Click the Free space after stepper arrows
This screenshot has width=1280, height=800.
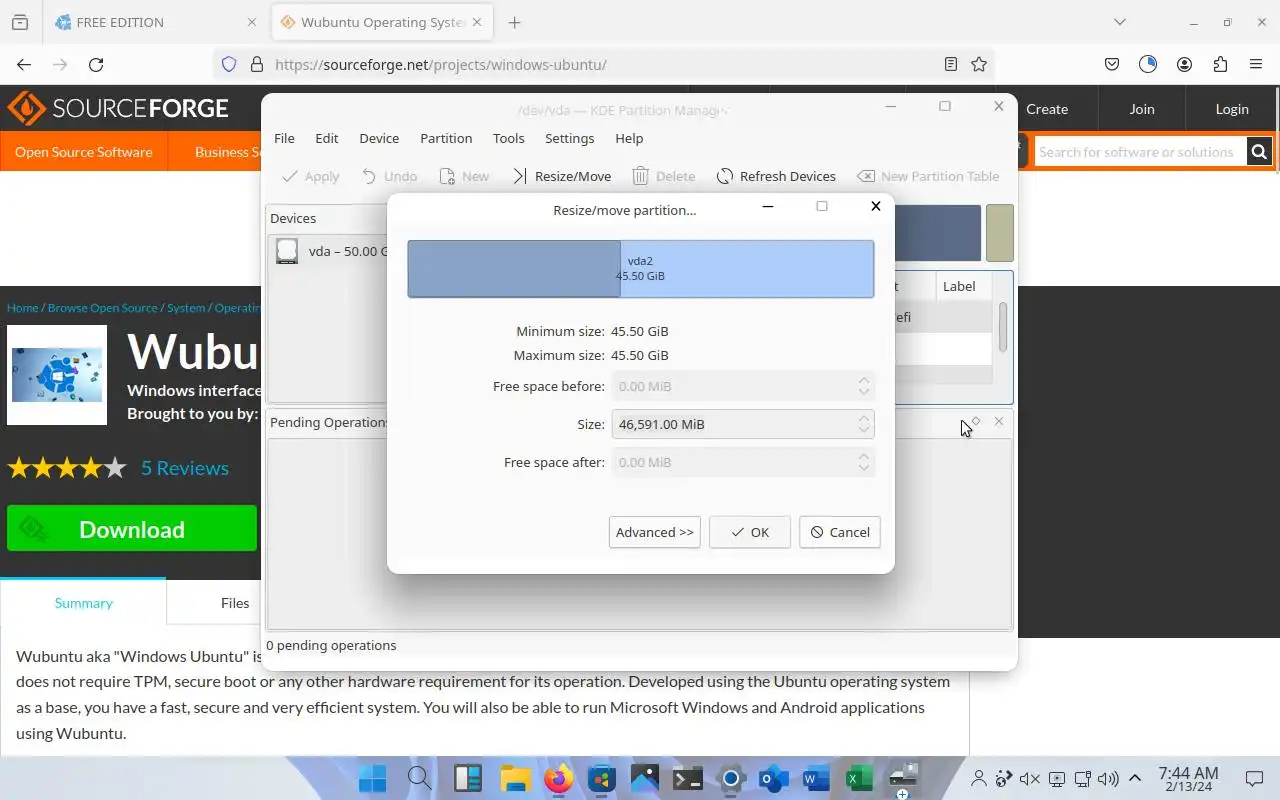point(864,462)
